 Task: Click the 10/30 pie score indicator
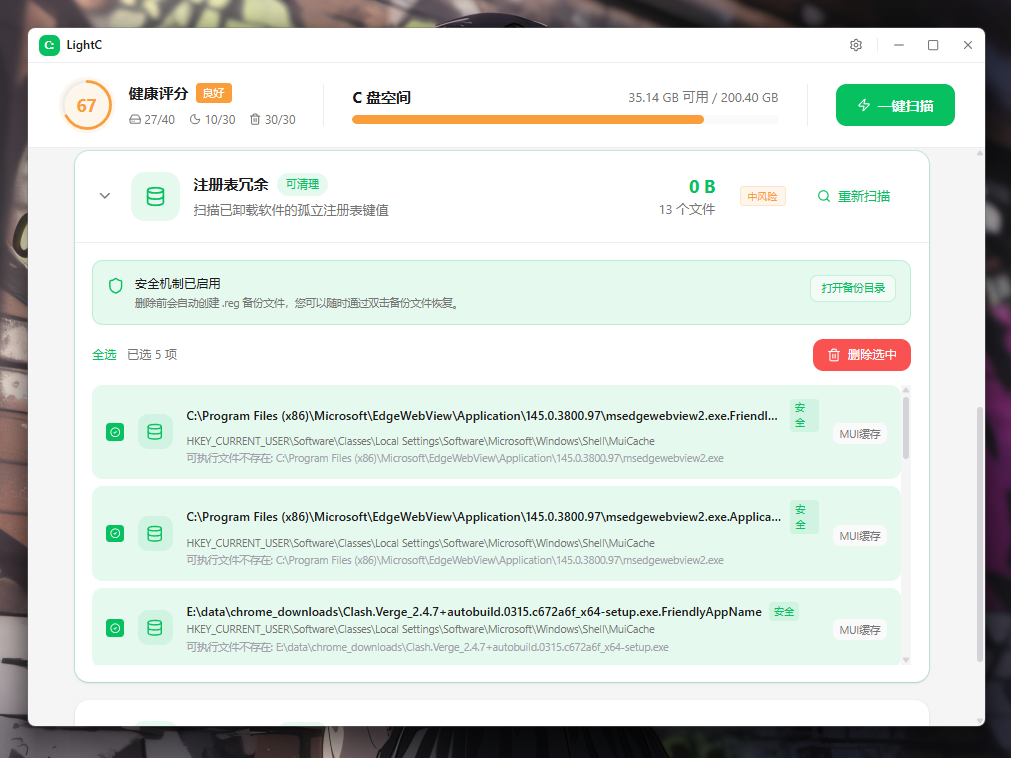(x=212, y=120)
